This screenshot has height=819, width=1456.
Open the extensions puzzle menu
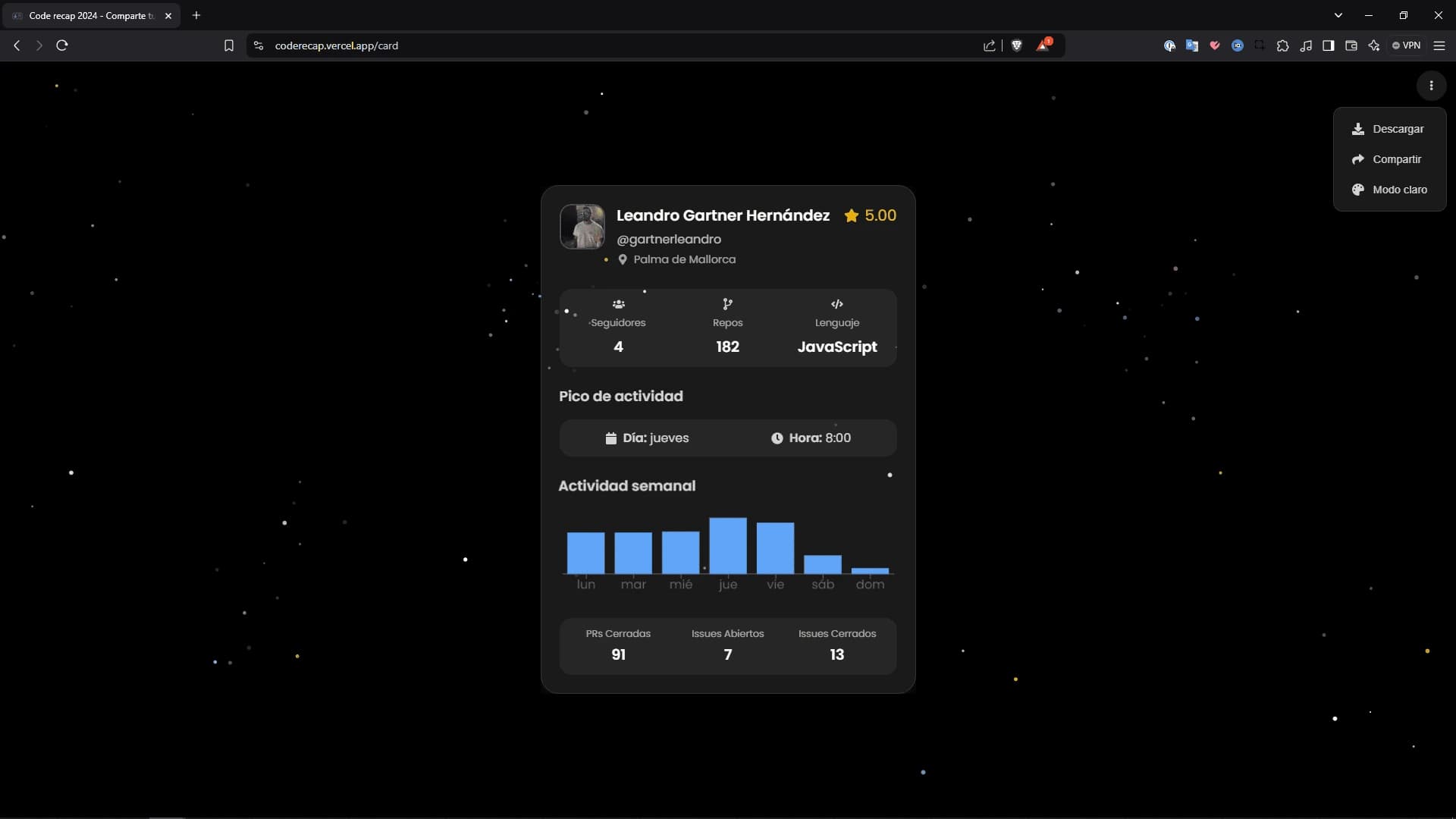coord(1282,45)
